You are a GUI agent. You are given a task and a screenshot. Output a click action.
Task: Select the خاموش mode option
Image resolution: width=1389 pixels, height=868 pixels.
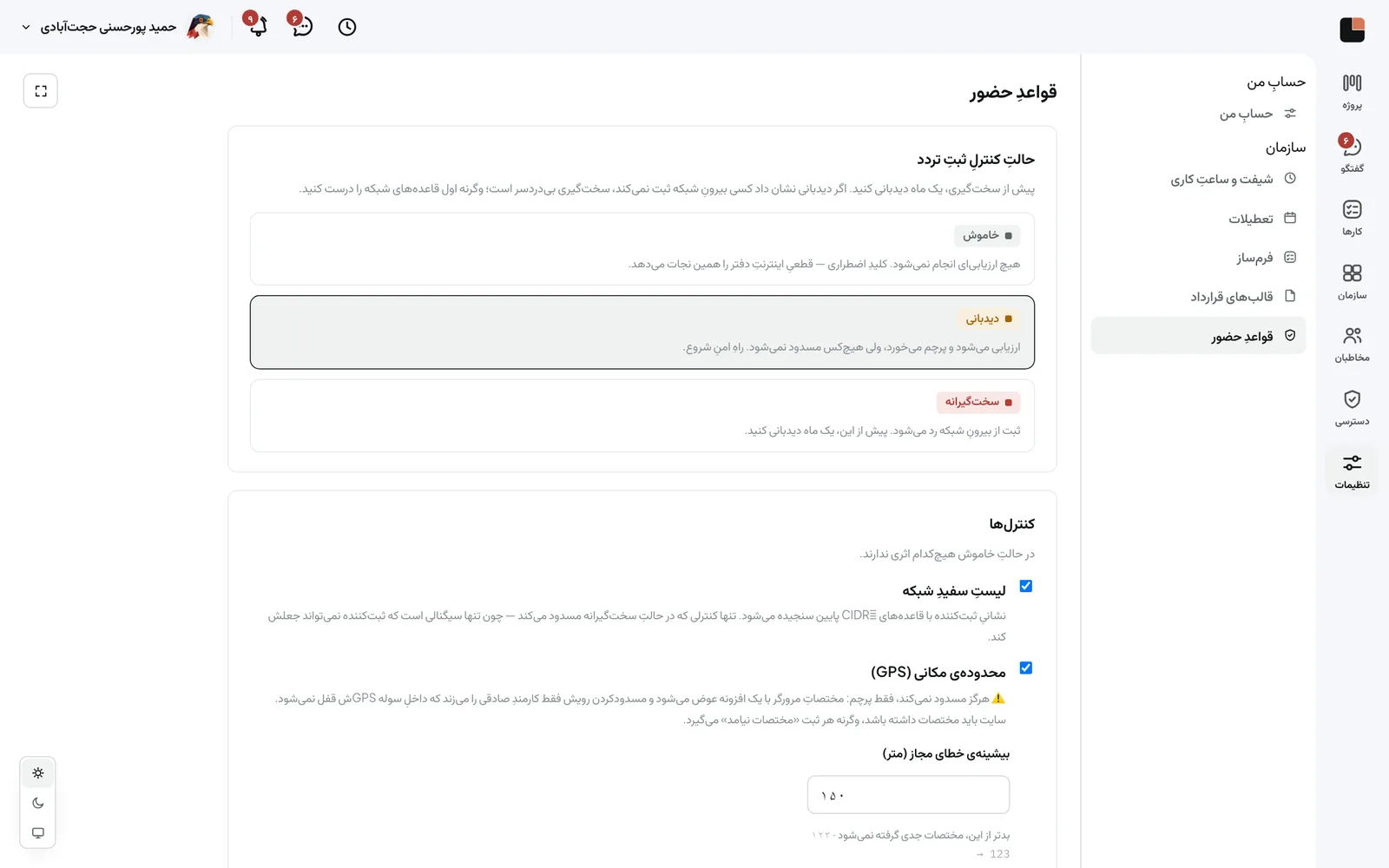click(x=642, y=249)
